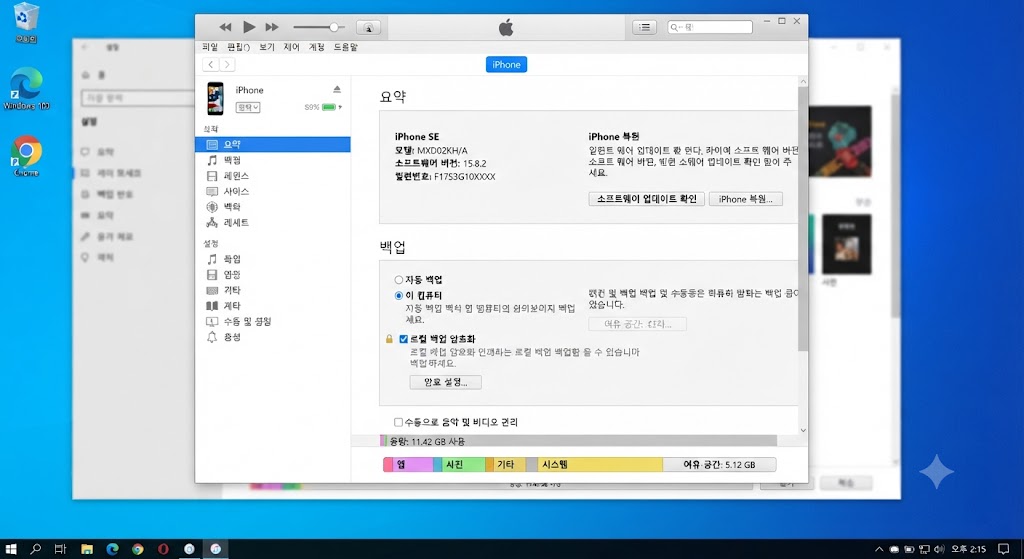Open the Up Next list button

pos(645,27)
